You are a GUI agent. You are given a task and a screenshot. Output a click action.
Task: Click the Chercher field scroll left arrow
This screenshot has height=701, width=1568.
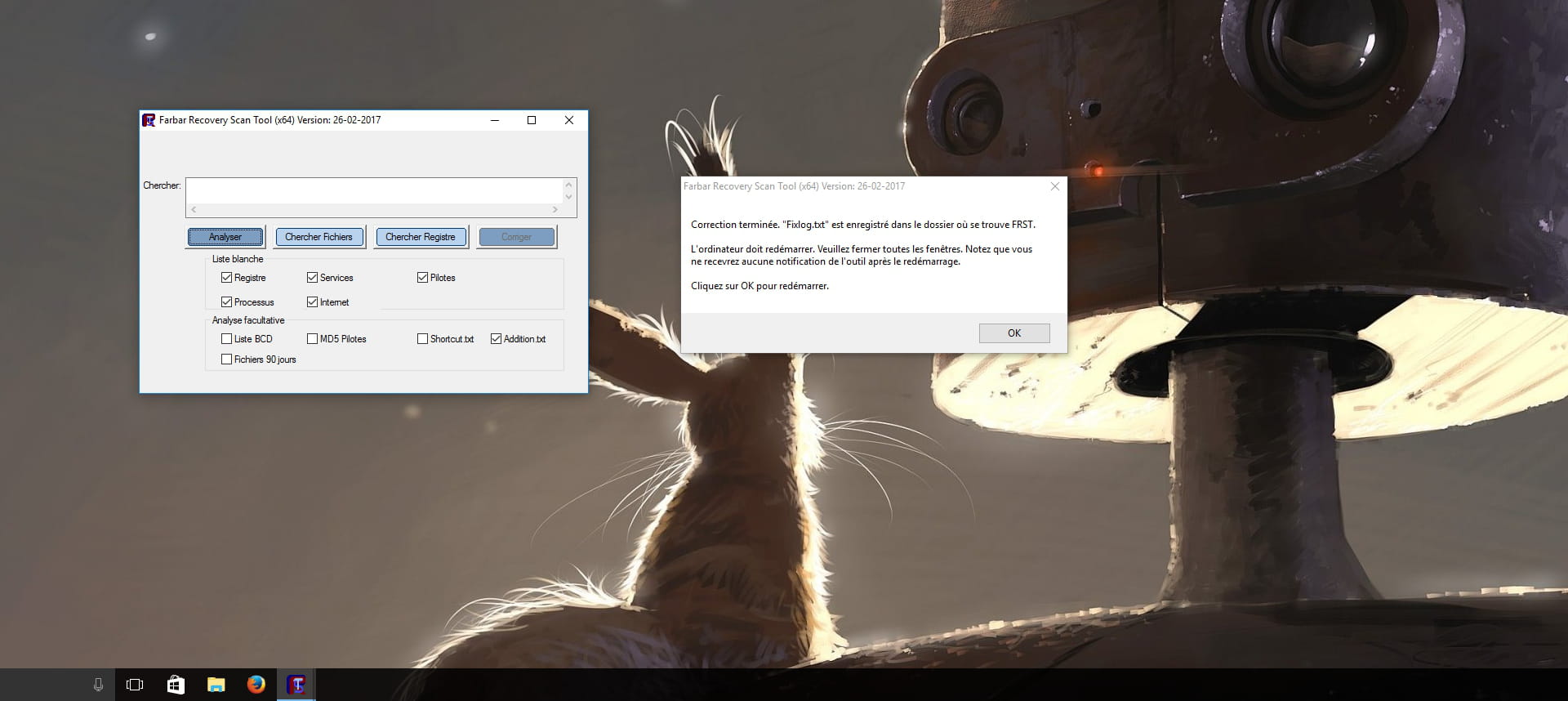click(x=194, y=210)
